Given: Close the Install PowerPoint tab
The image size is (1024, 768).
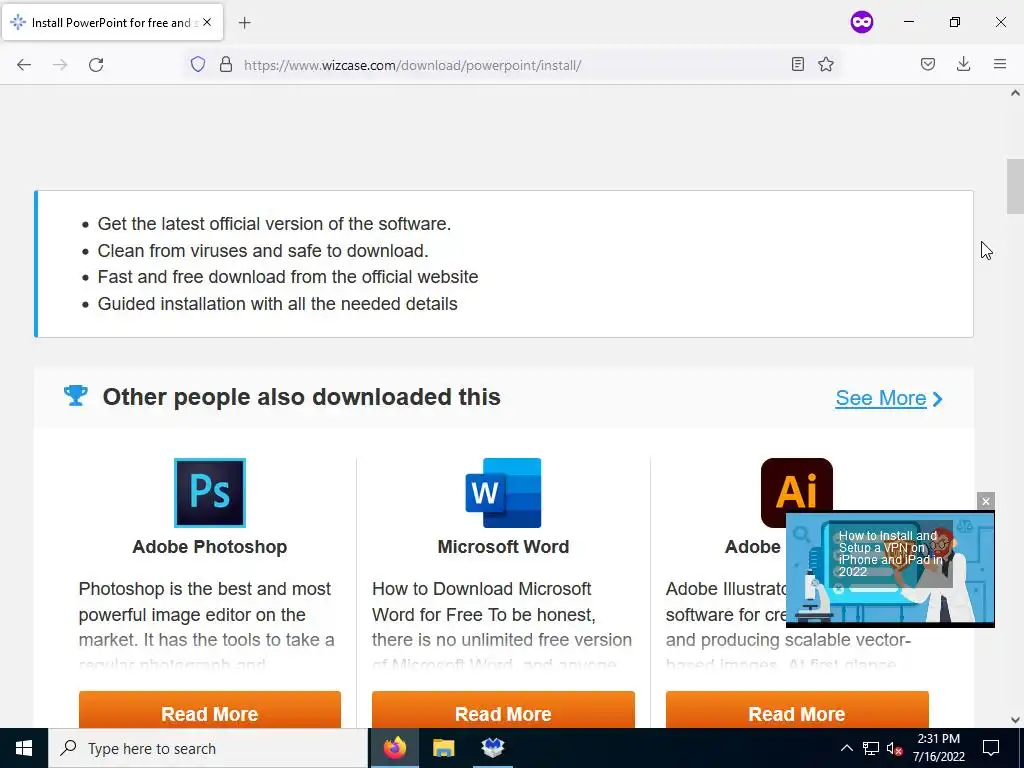Looking at the screenshot, I should tap(207, 22).
